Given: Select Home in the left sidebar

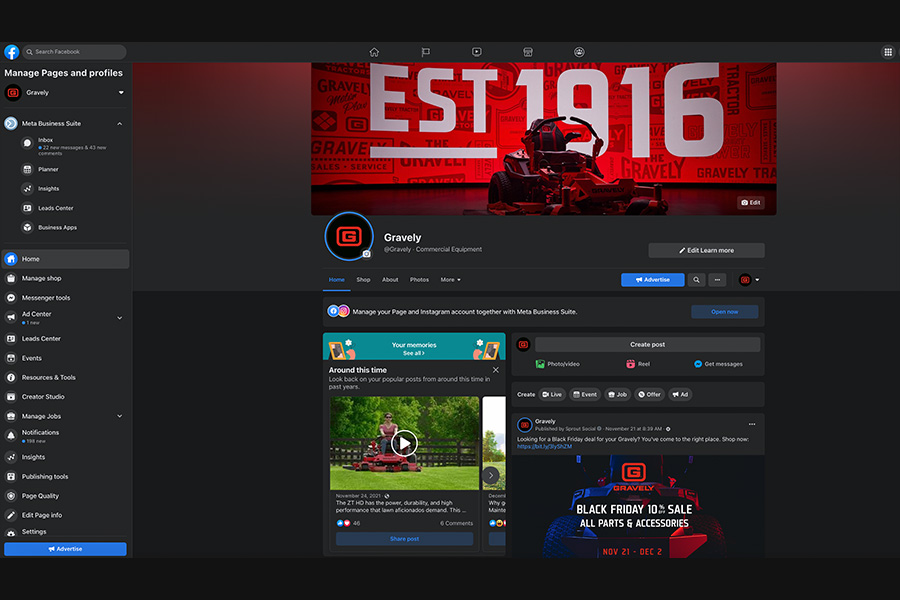Looking at the screenshot, I should (x=65, y=259).
